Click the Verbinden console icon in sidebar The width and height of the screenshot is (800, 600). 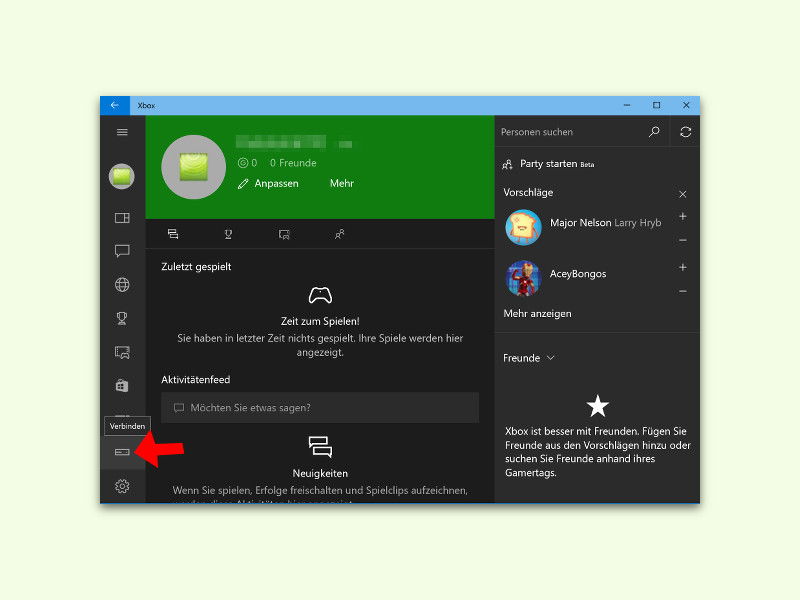point(122,452)
